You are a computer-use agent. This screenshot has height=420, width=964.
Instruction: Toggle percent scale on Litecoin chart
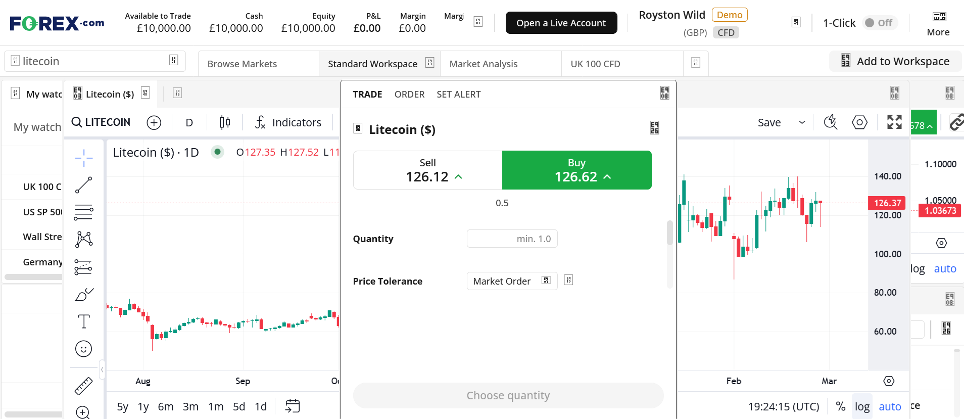point(840,406)
